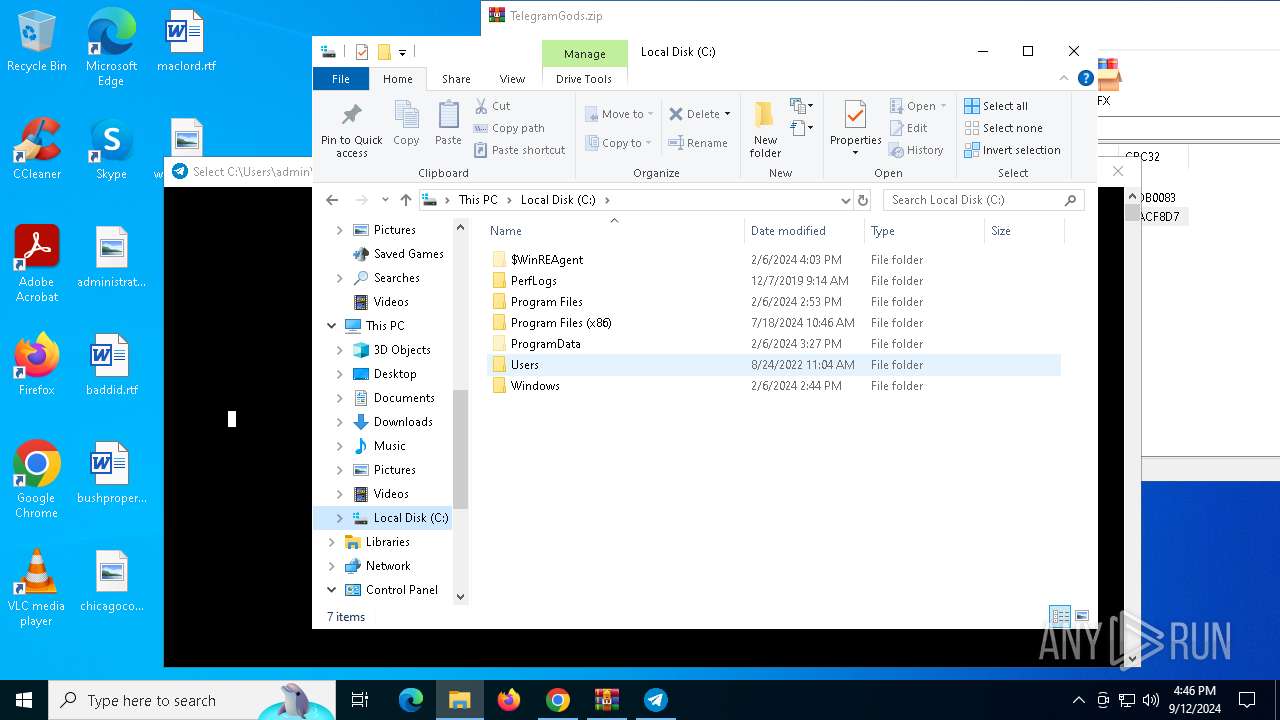The width and height of the screenshot is (1280, 720).
Task: Refresh the Local Disk (C:) view
Action: pyautogui.click(x=863, y=200)
